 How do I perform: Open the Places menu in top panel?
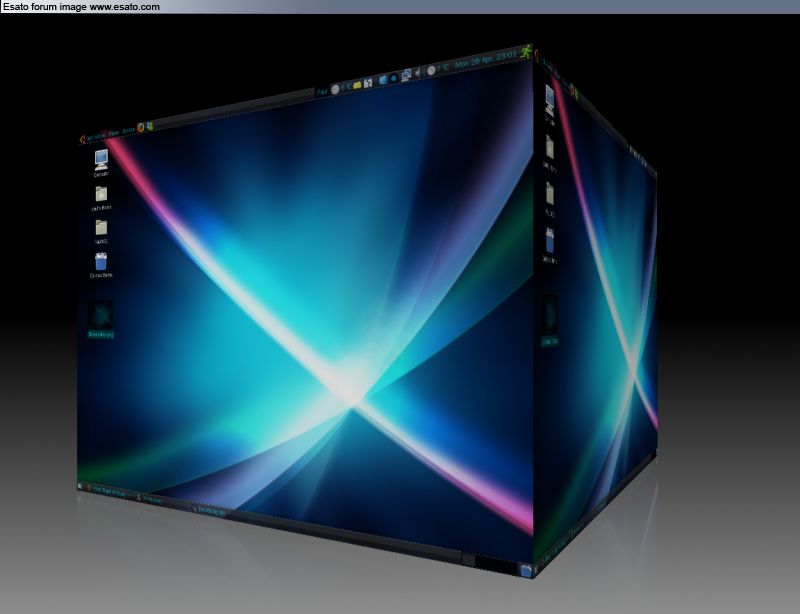tap(114, 133)
